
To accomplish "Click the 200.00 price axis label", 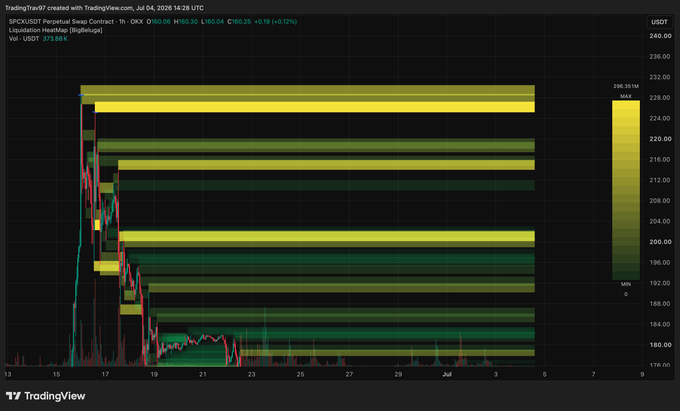I will click(660, 242).
